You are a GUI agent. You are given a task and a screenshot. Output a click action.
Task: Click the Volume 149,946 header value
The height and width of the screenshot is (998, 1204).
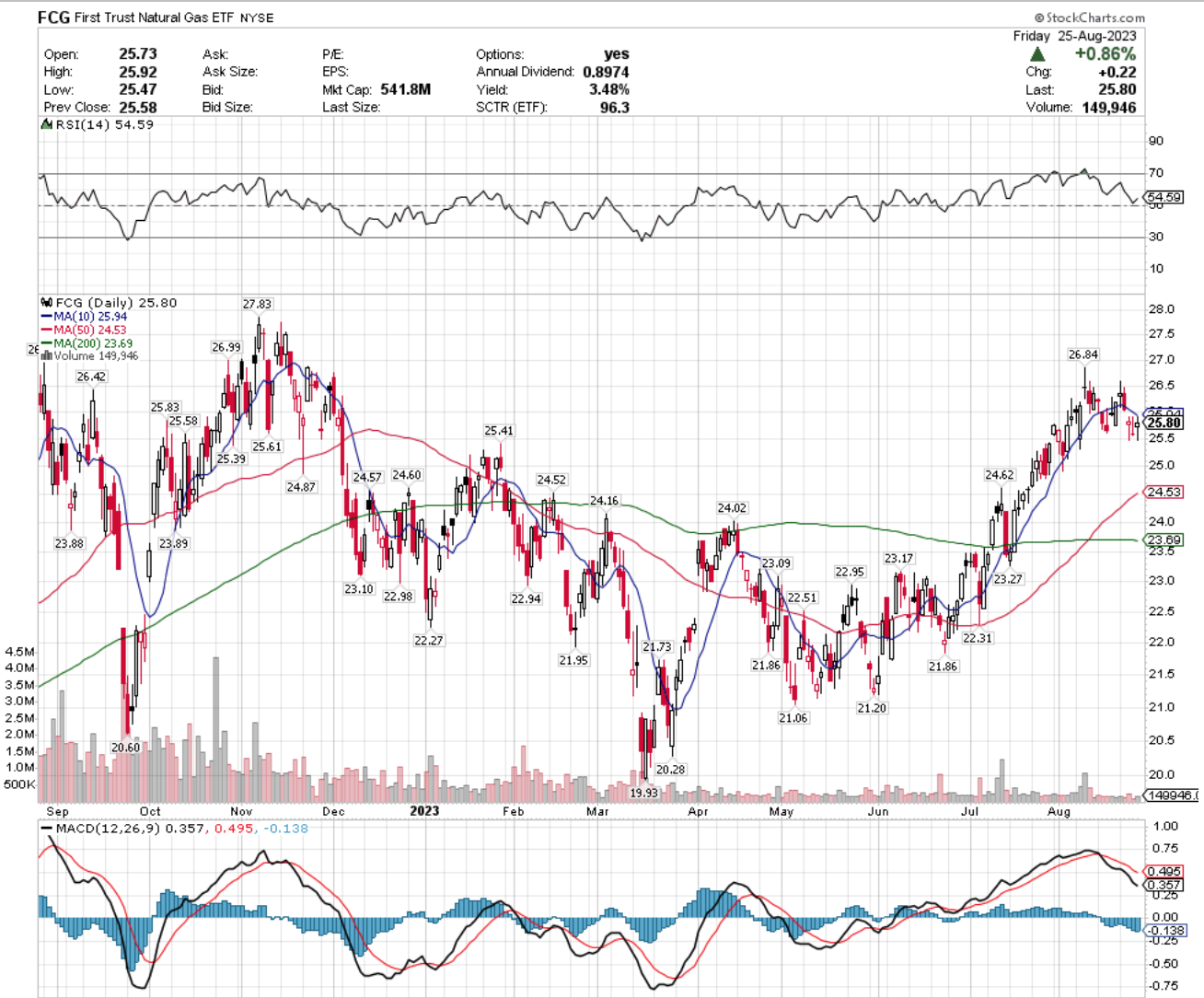(x=1109, y=107)
